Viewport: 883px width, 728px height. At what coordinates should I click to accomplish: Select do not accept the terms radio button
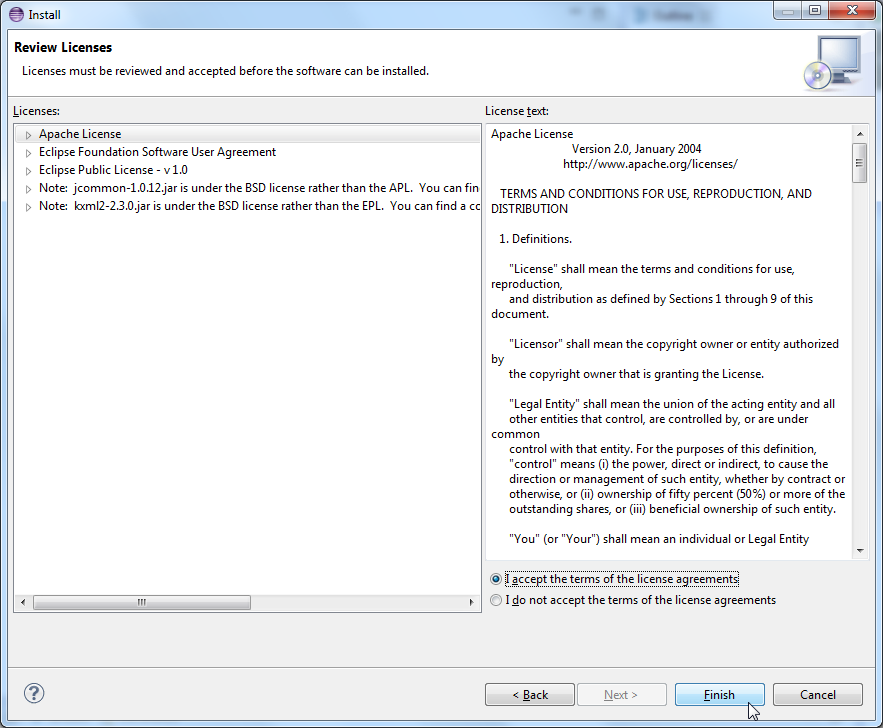(496, 600)
